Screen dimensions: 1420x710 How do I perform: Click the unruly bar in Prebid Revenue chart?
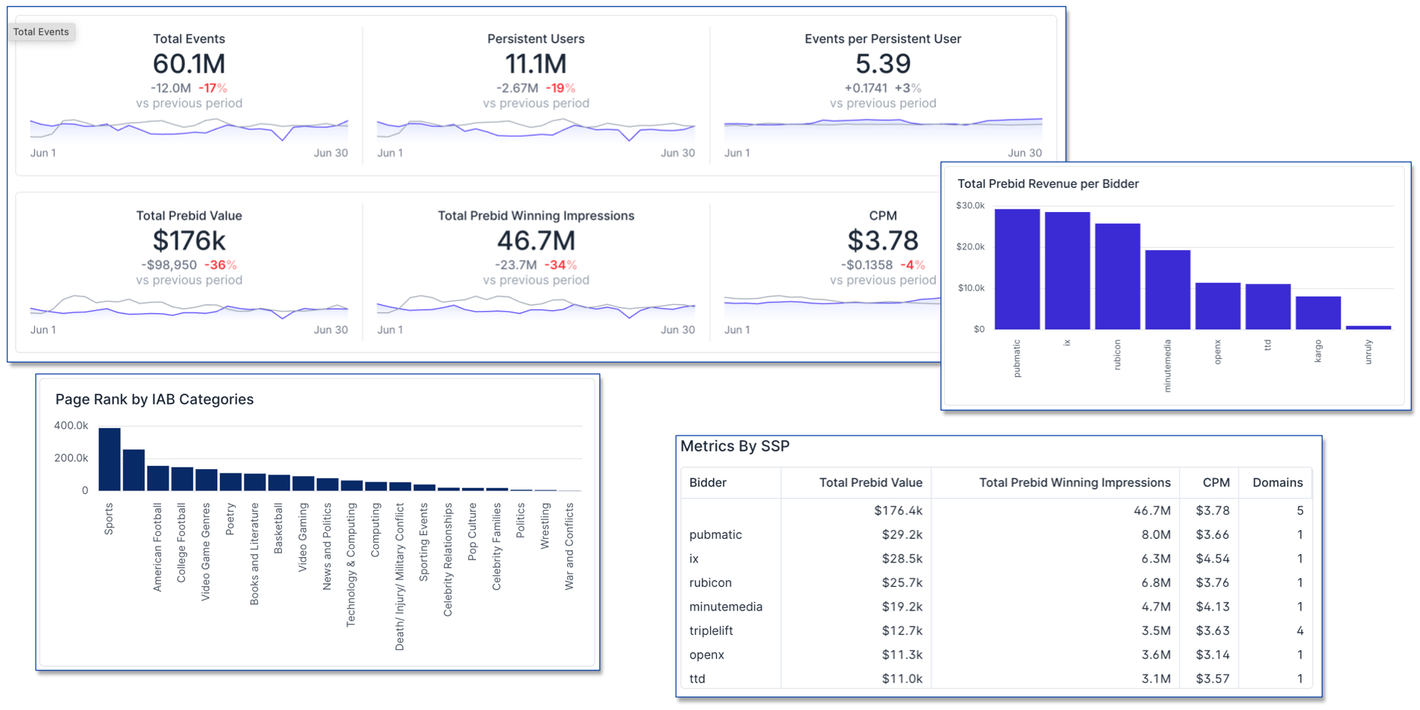(x=1368, y=327)
